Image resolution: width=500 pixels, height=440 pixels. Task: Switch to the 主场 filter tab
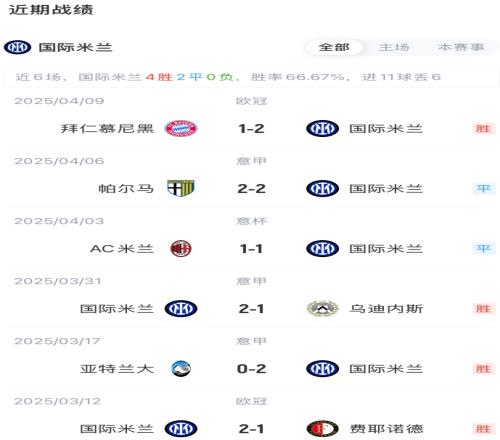tap(394, 47)
